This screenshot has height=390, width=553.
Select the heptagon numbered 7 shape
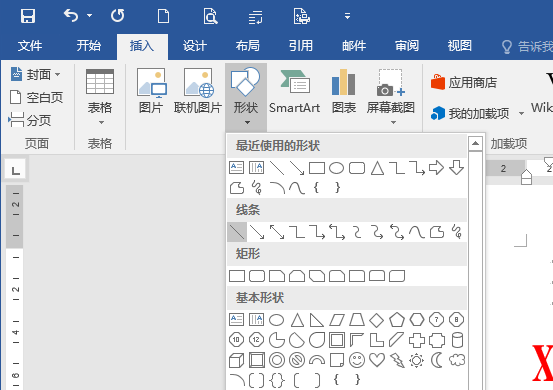[x=437, y=320]
